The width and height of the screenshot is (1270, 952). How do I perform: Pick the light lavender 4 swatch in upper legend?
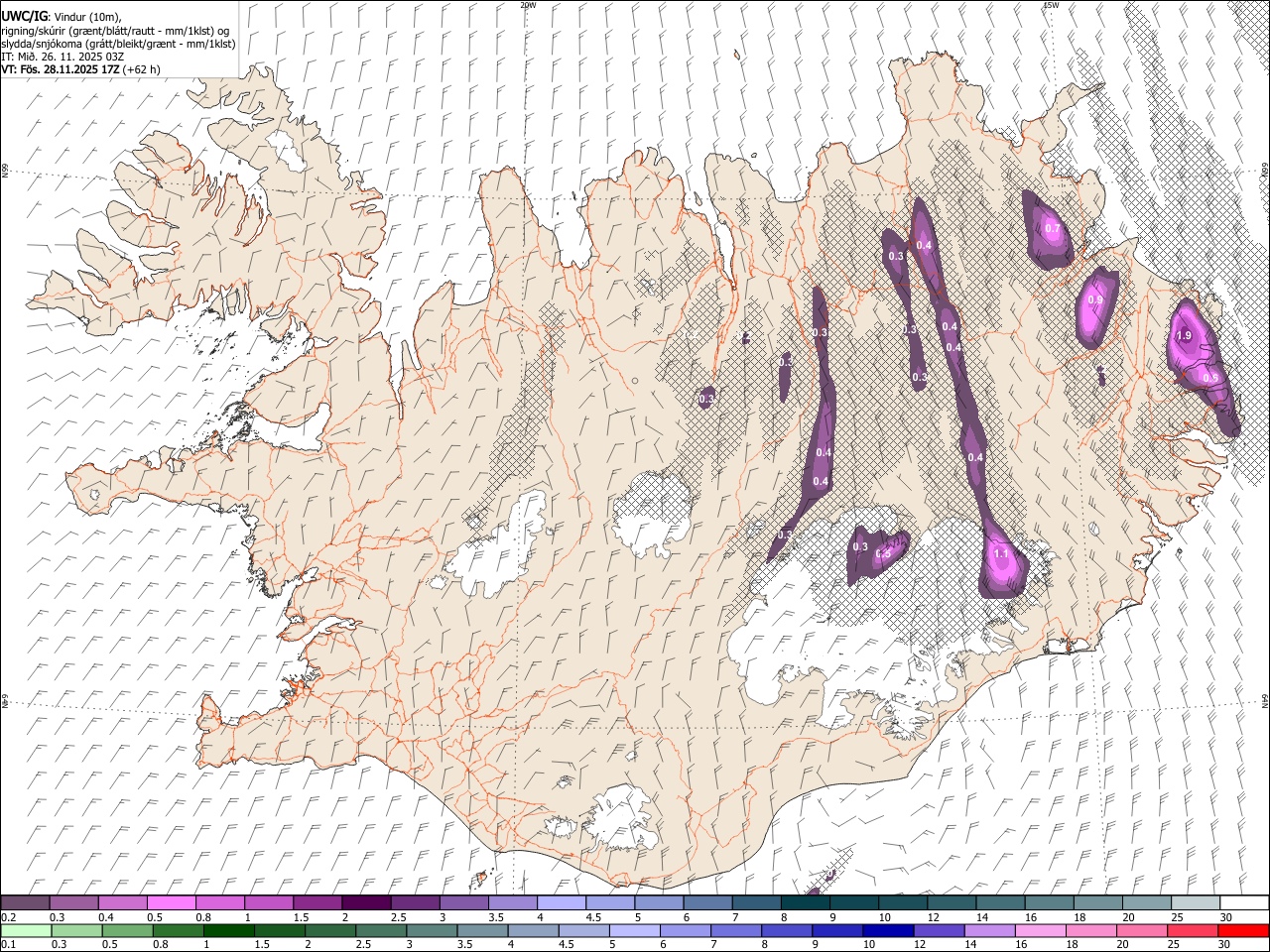click(x=562, y=902)
